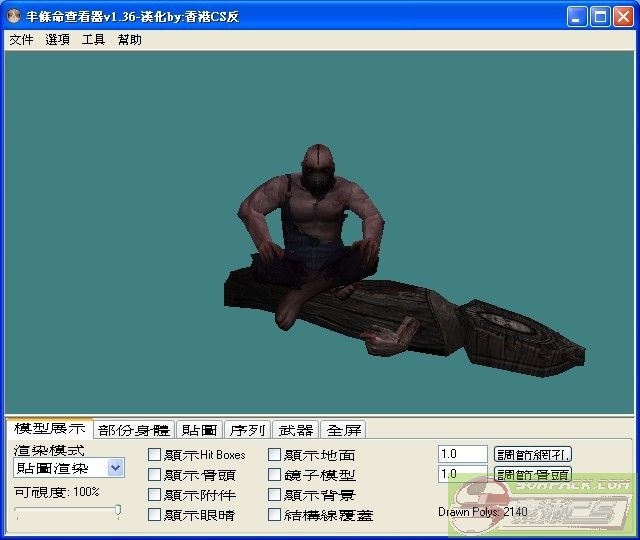Close the model viewer window
Image resolution: width=640 pixels, height=540 pixels.
point(623,17)
